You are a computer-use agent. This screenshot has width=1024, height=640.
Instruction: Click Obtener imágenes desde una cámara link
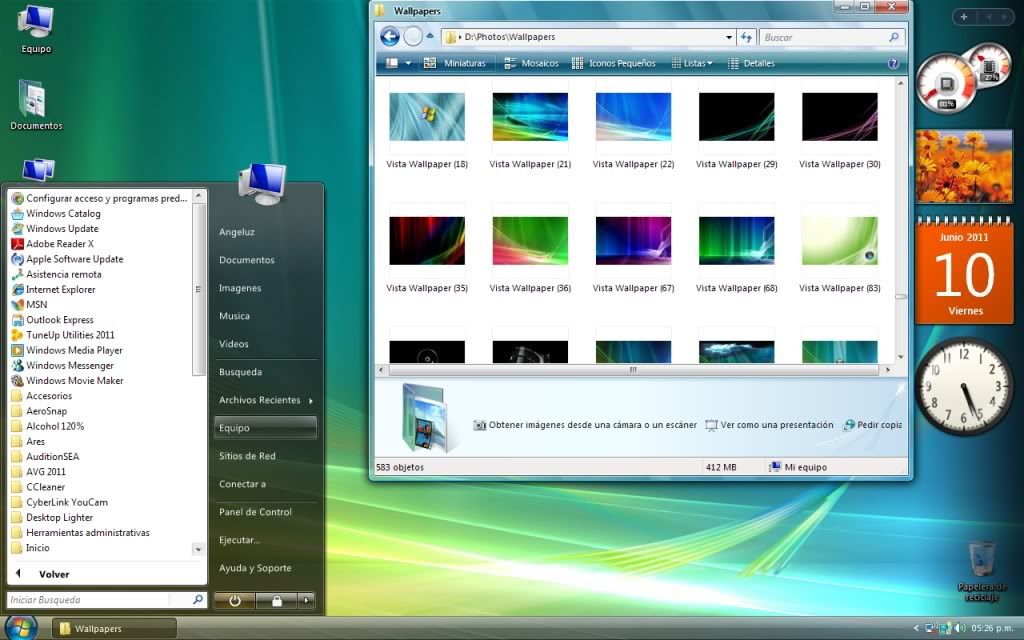585,425
